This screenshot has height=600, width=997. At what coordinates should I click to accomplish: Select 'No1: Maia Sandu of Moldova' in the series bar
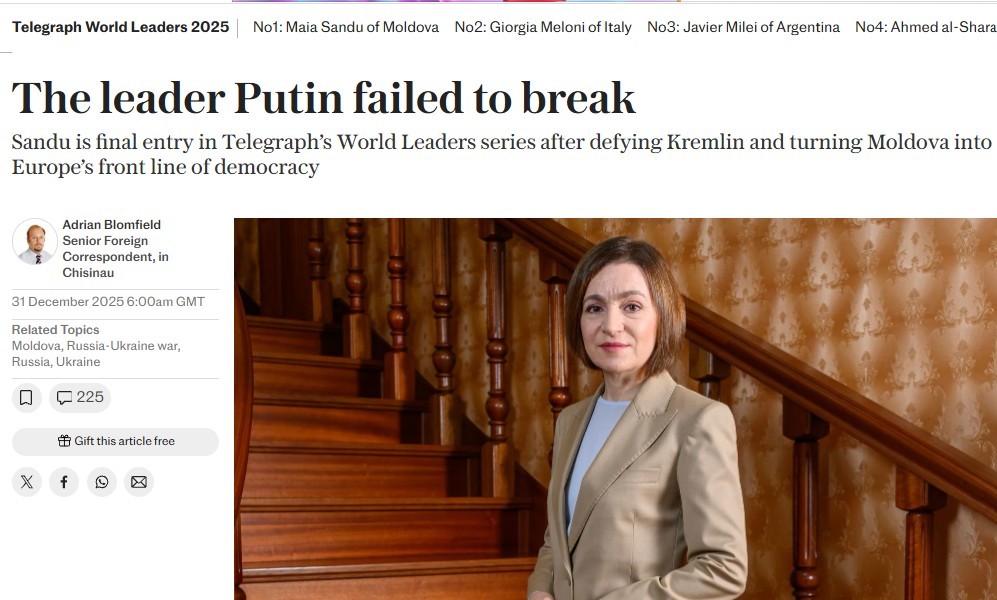pyautogui.click(x=344, y=27)
